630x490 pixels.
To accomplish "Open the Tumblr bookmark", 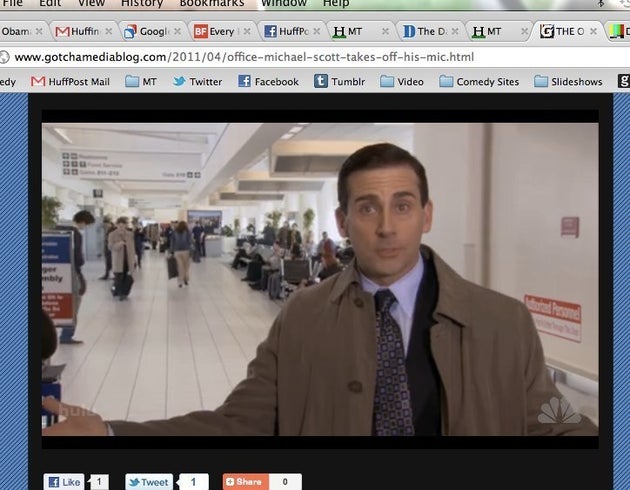I will (340, 82).
